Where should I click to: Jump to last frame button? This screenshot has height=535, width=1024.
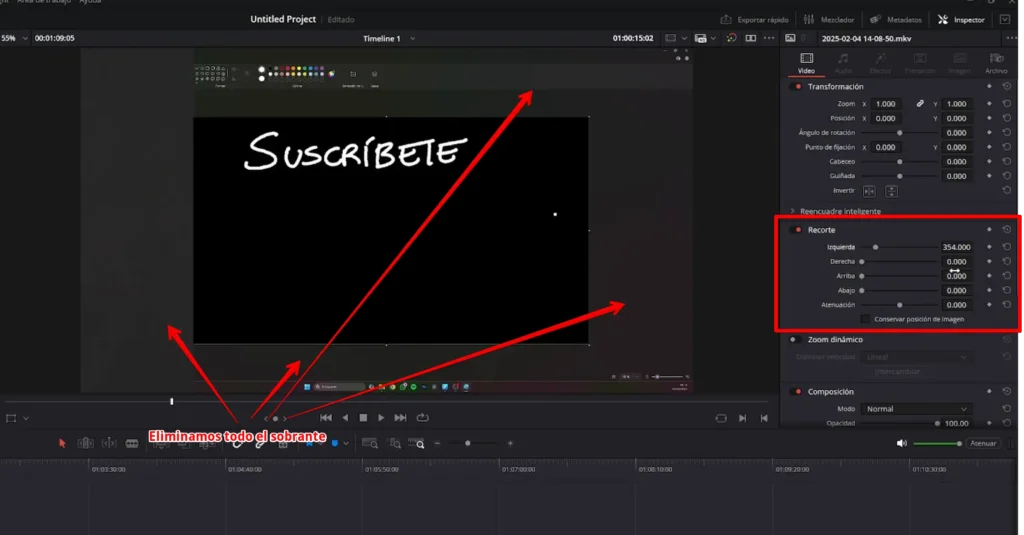tap(400, 418)
